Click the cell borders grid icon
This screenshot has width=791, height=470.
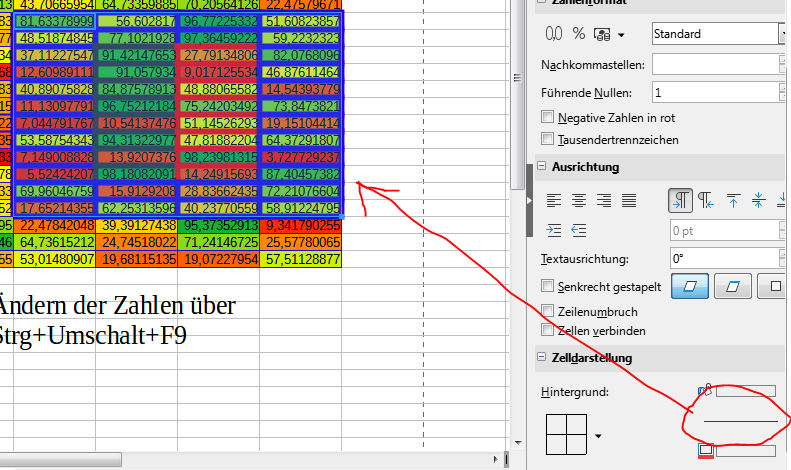pyautogui.click(x=567, y=434)
